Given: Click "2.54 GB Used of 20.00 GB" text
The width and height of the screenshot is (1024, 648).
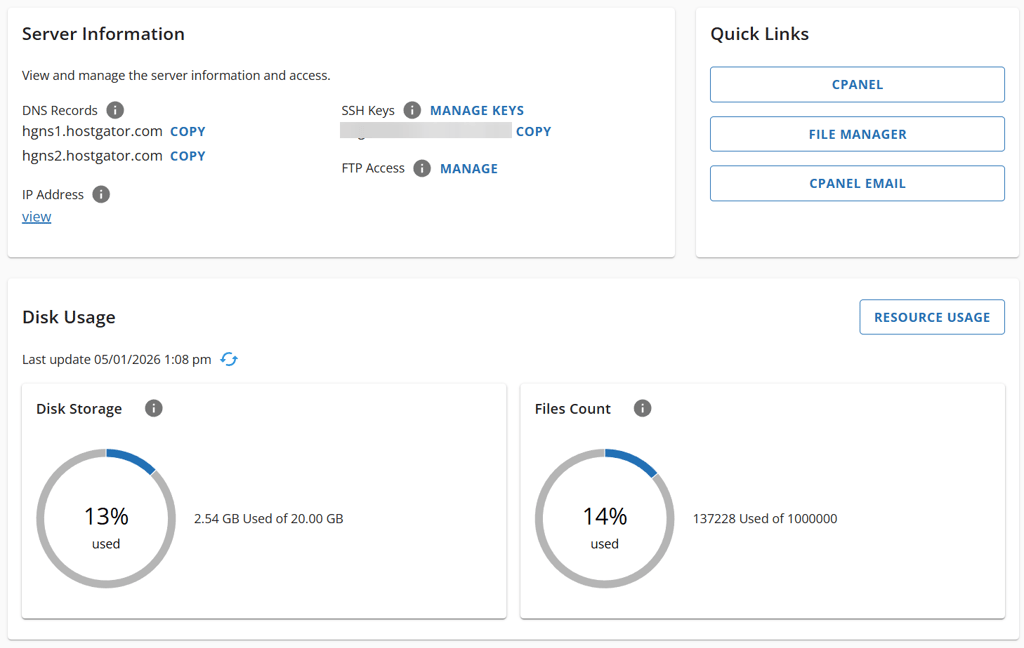Looking at the screenshot, I should click(268, 519).
